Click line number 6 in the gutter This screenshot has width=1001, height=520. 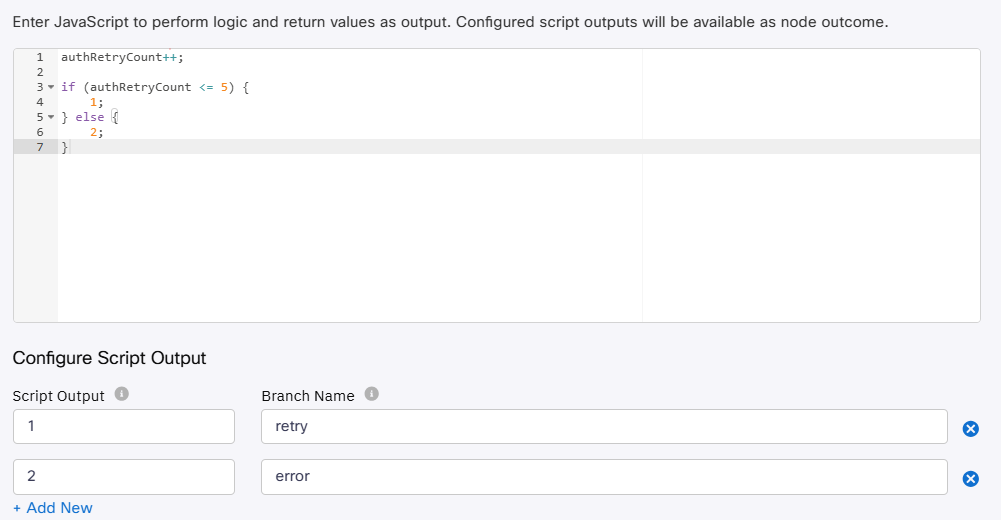(39, 132)
